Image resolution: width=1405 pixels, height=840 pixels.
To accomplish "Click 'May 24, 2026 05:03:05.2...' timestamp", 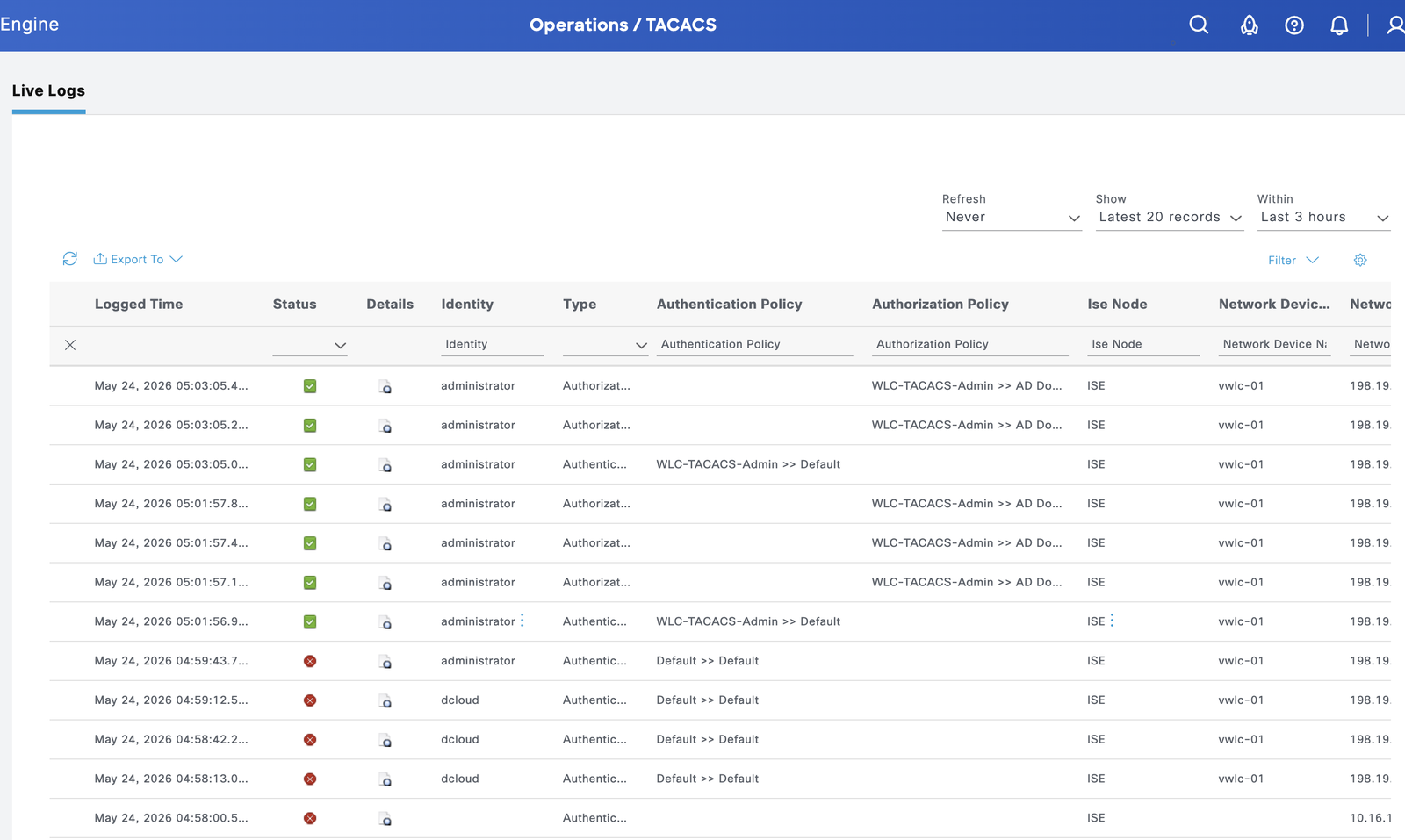I will point(171,425).
